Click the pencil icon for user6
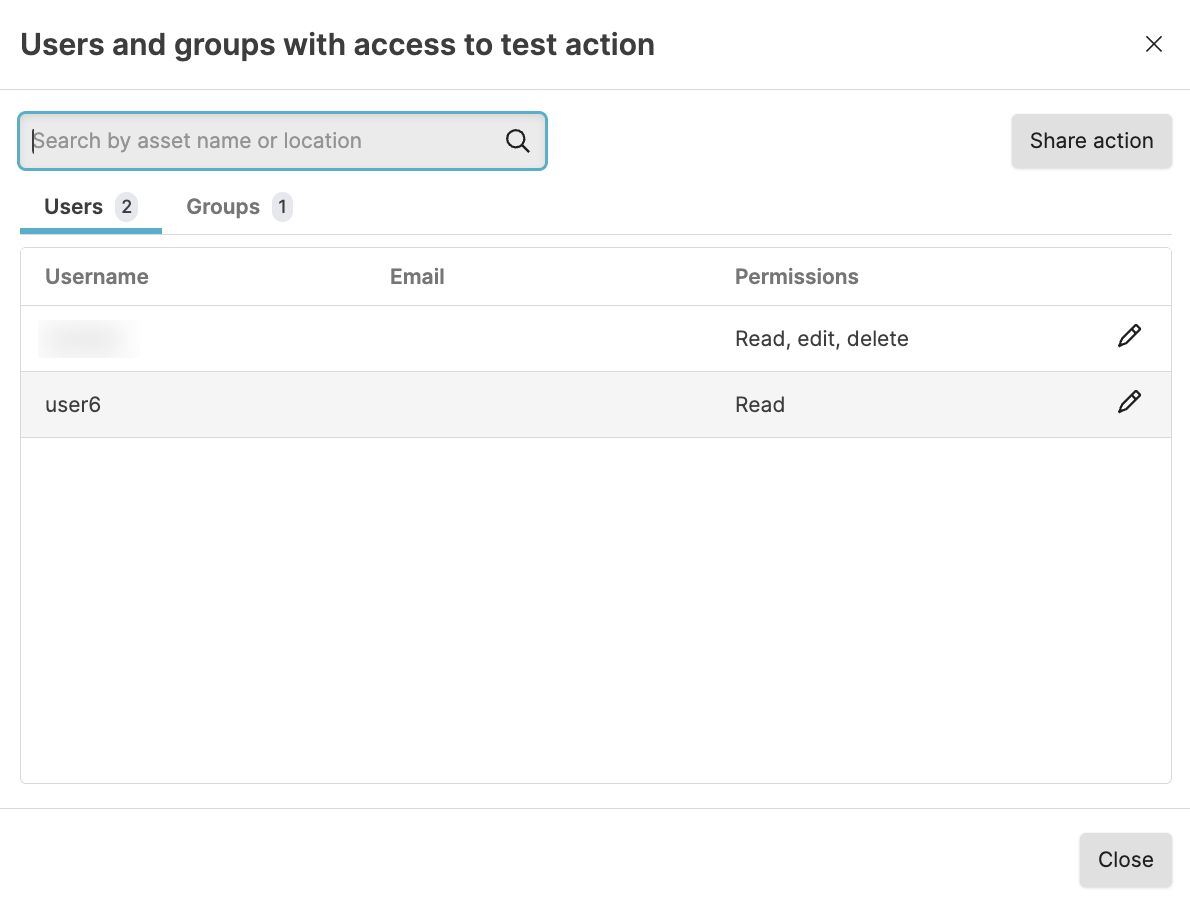 [1129, 403]
